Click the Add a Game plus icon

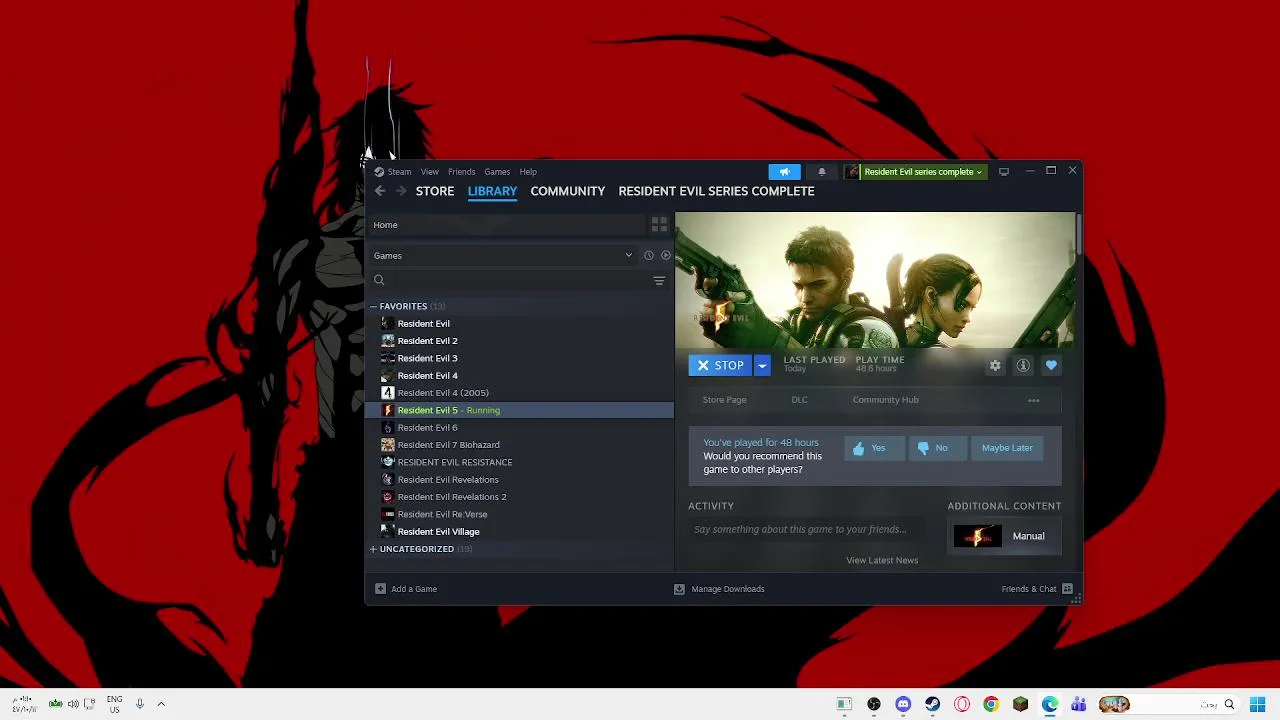[380, 589]
